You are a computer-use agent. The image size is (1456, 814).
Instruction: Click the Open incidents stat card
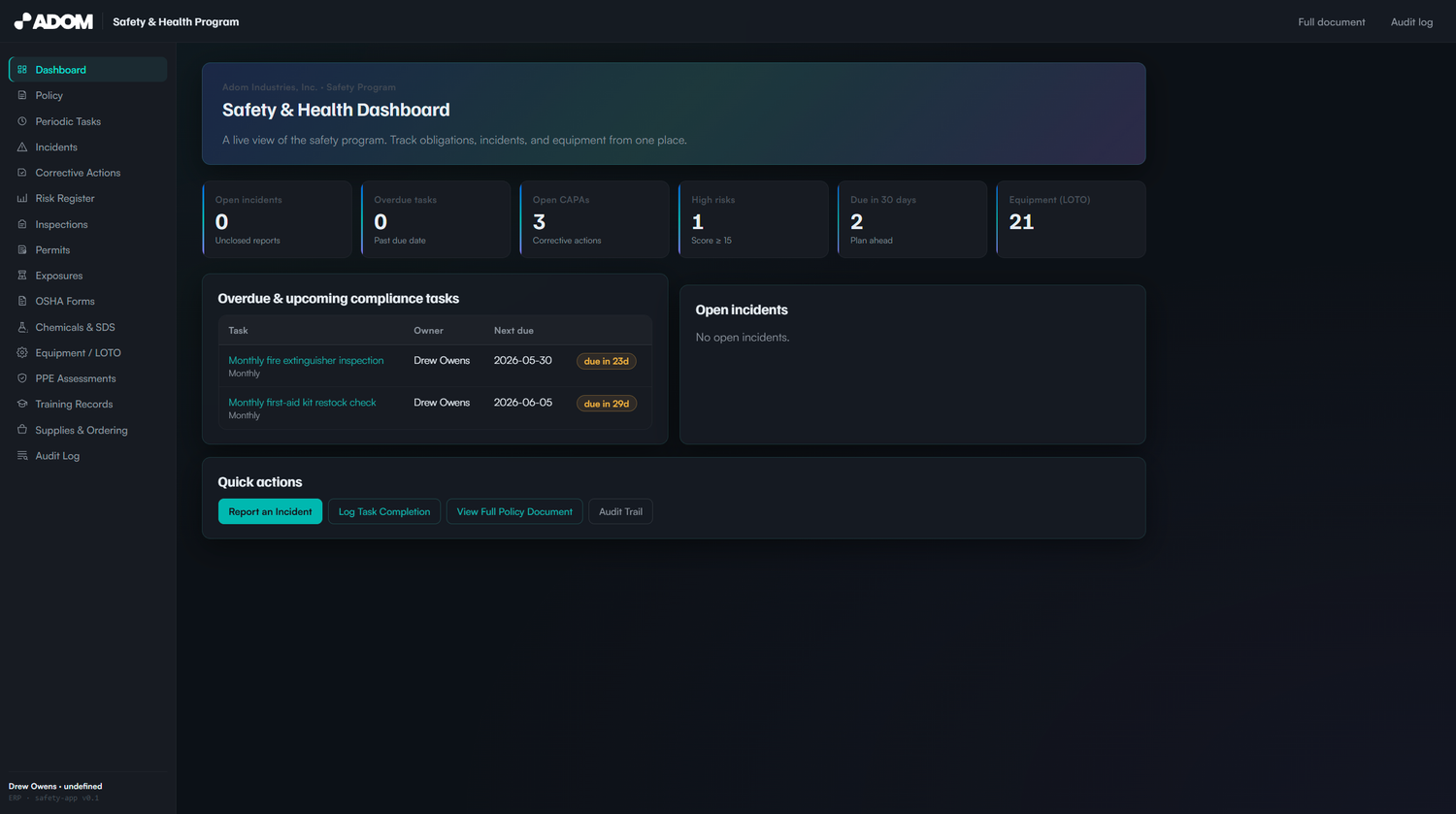277,219
